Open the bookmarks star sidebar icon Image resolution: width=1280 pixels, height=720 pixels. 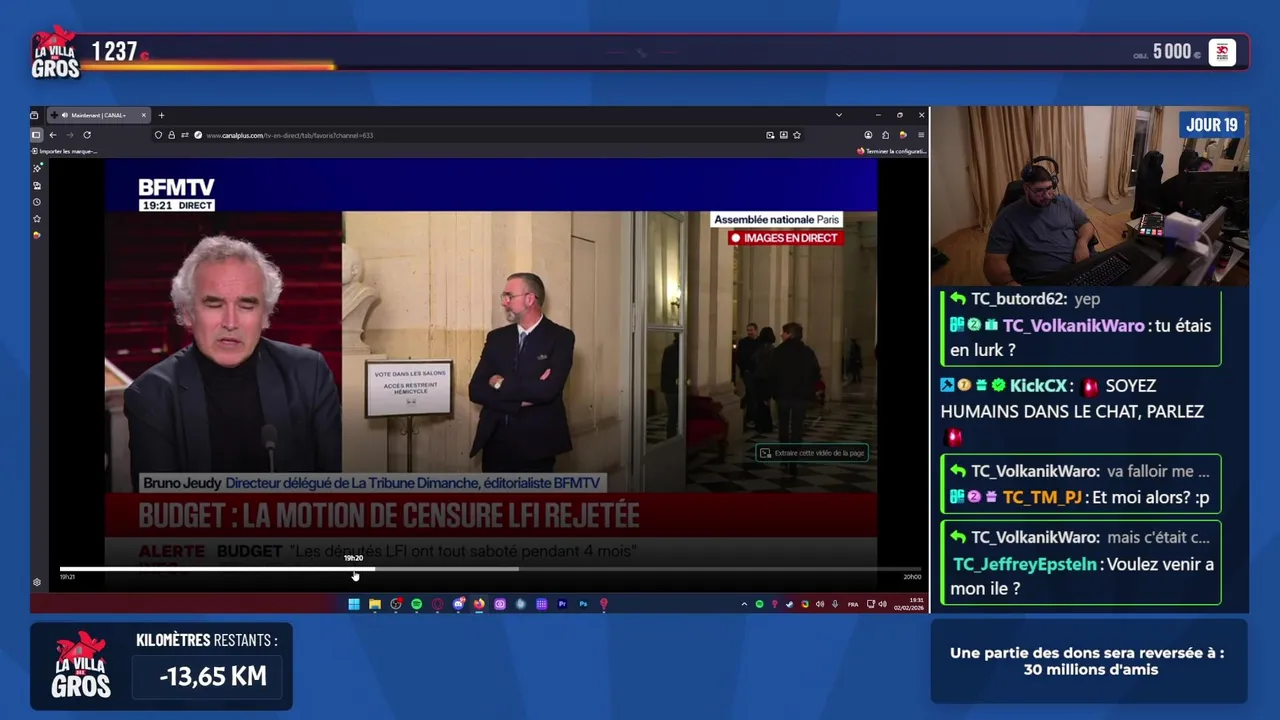coord(37,218)
